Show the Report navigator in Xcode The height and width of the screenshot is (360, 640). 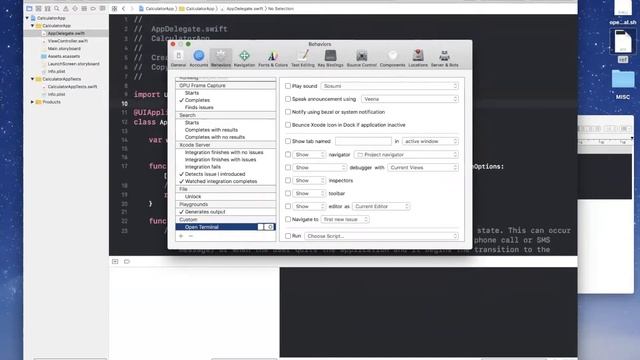pyautogui.click(x=102, y=8)
